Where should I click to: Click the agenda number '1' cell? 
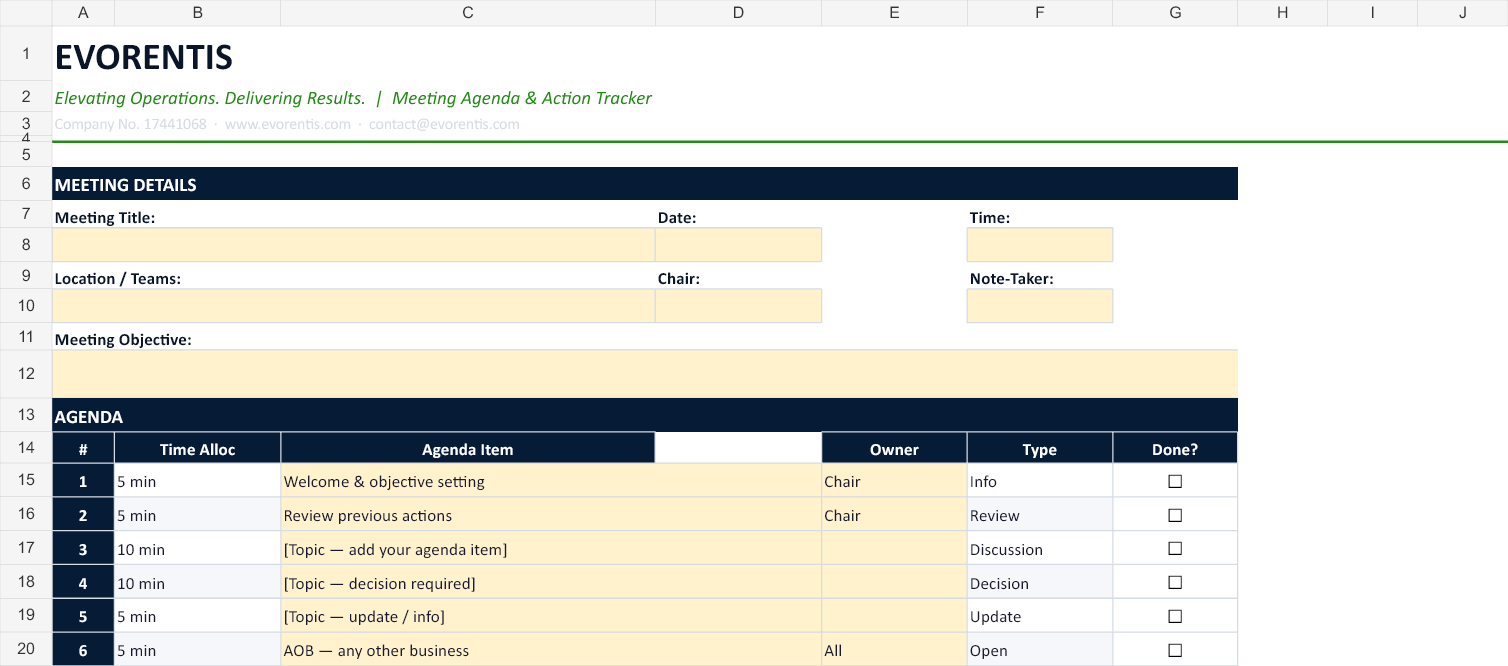click(x=83, y=481)
